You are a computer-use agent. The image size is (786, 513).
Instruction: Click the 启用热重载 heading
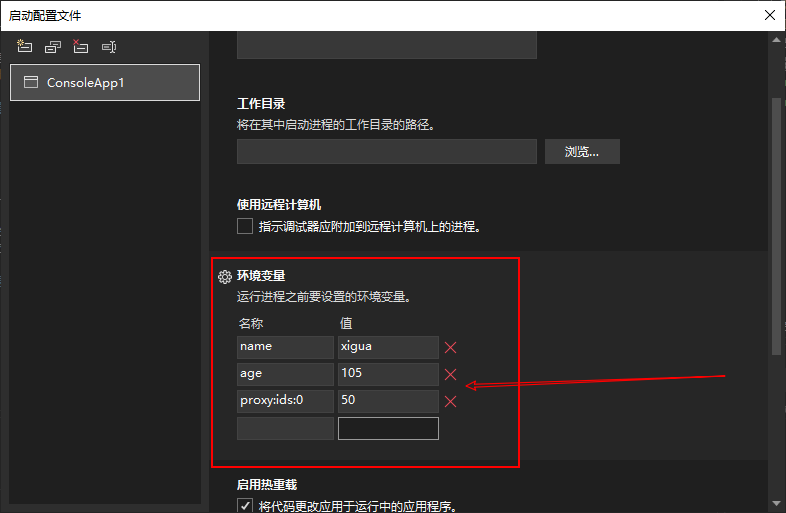tap(267, 484)
